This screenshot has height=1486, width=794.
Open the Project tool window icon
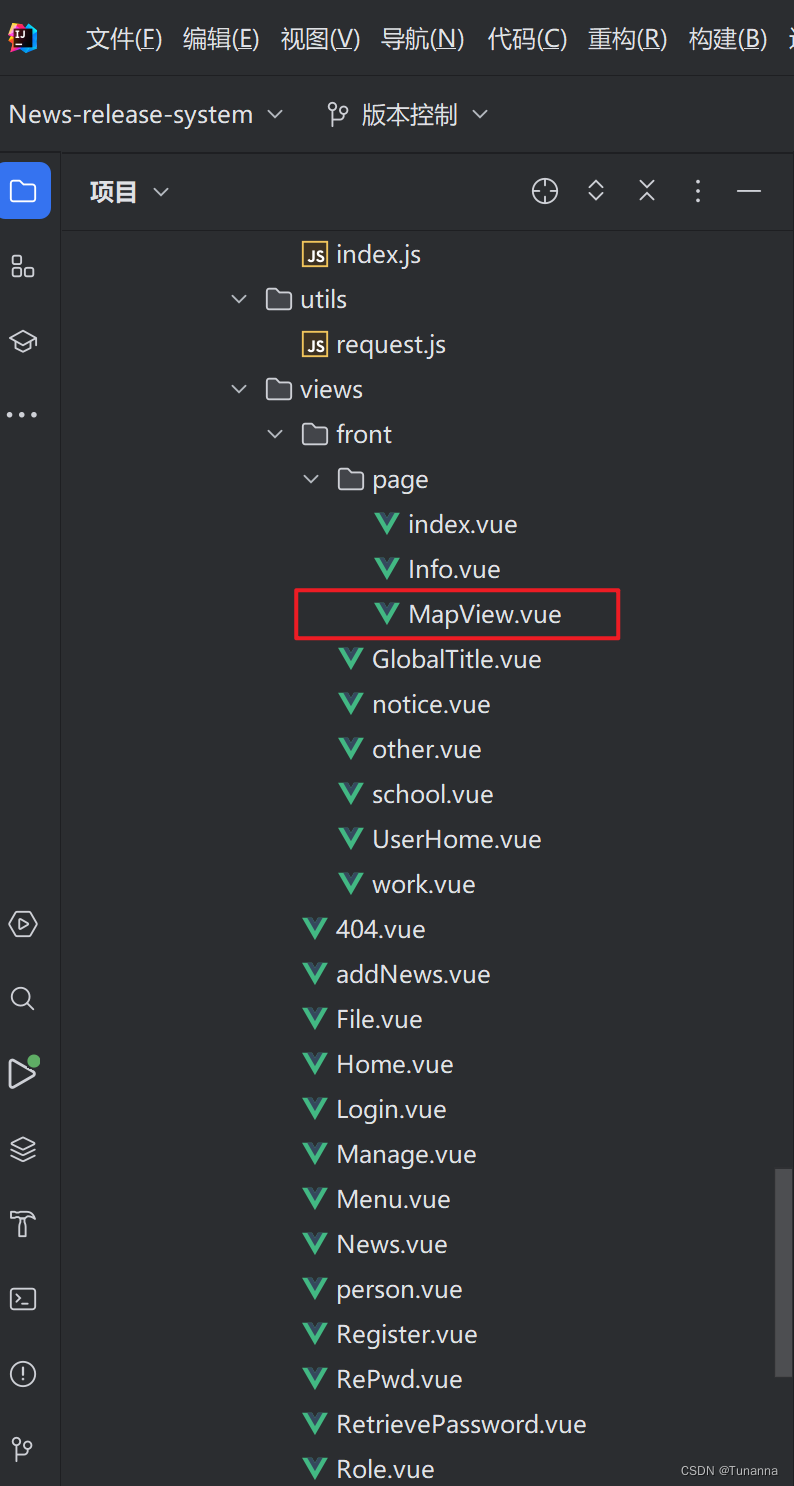[24, 190]
